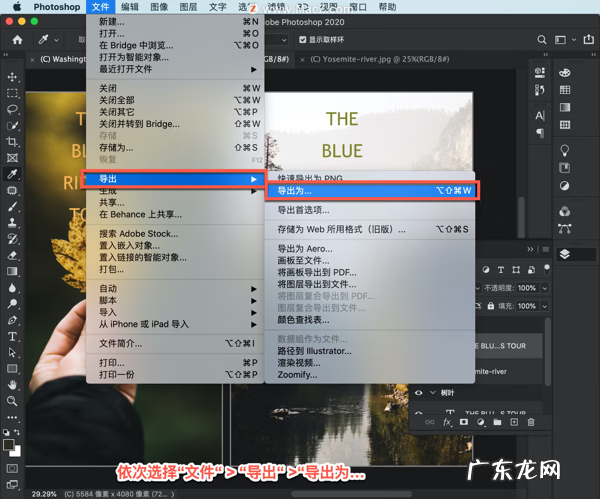
Task: Select the Brush tool
Action: 12,207
